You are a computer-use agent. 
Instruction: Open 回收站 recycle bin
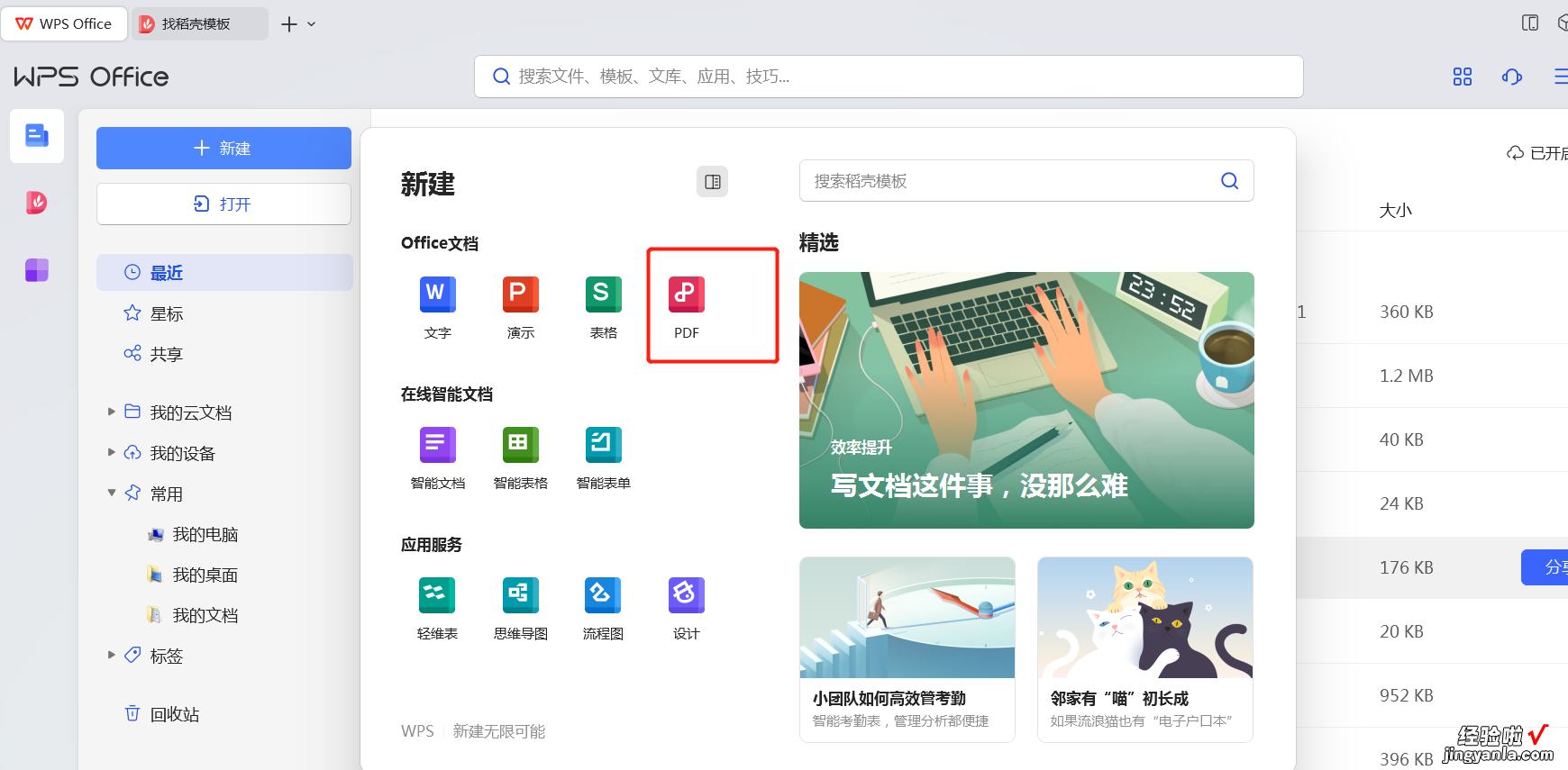point(162,714)
